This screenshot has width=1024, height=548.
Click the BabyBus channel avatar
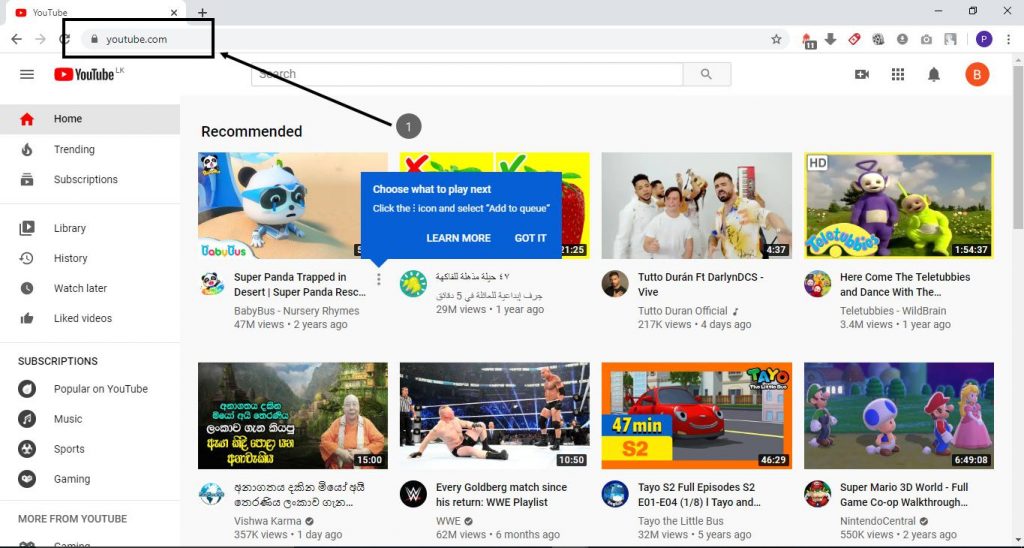(212, 284)
